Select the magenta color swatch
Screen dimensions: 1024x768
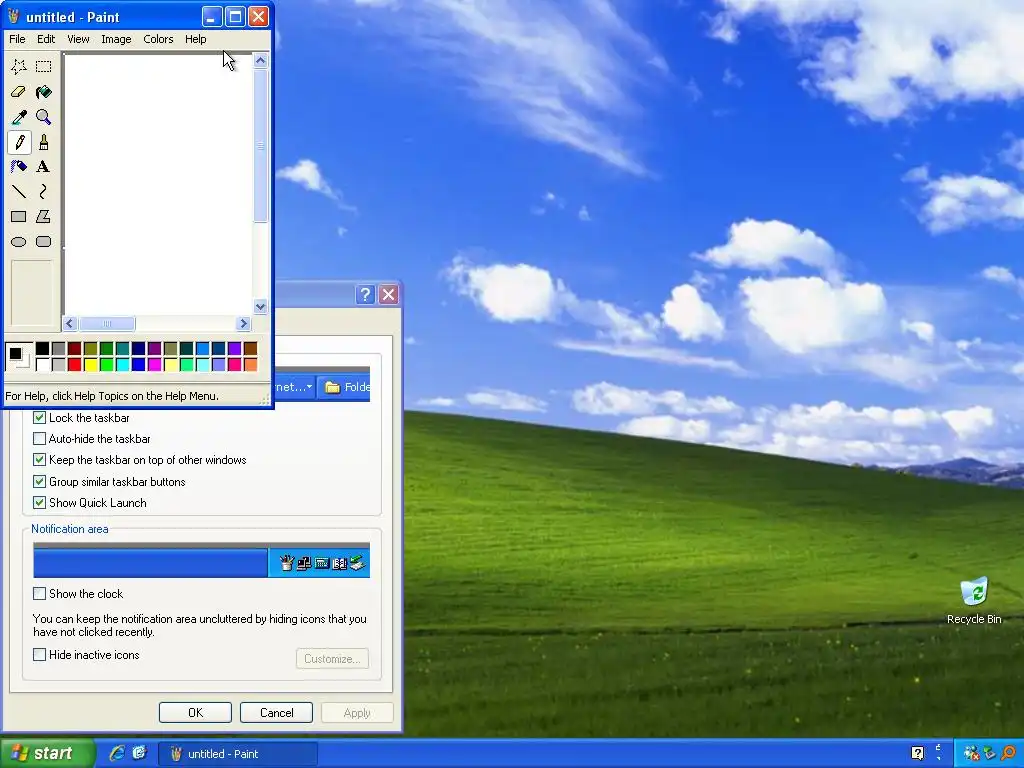[x=154, y=364]
